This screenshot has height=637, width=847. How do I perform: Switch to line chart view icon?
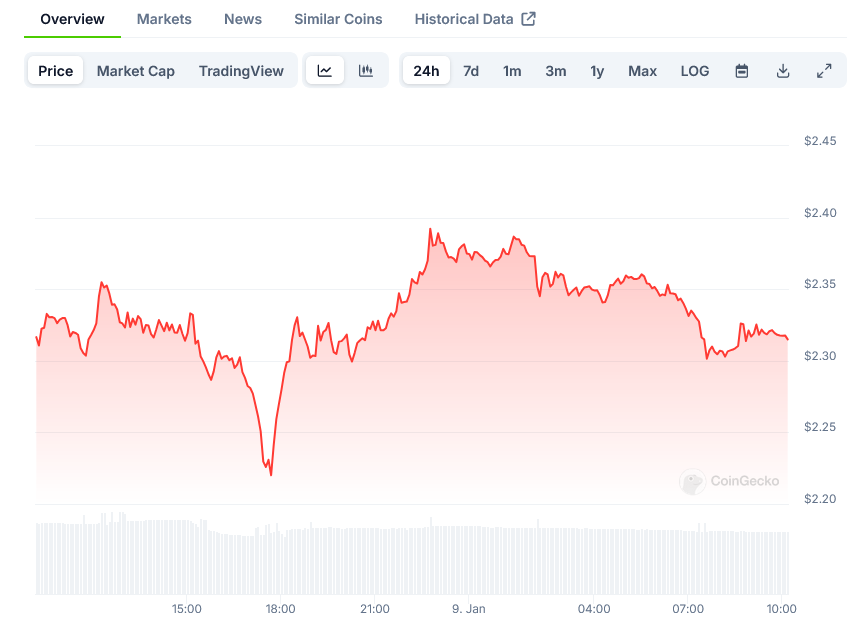[325, 71]
